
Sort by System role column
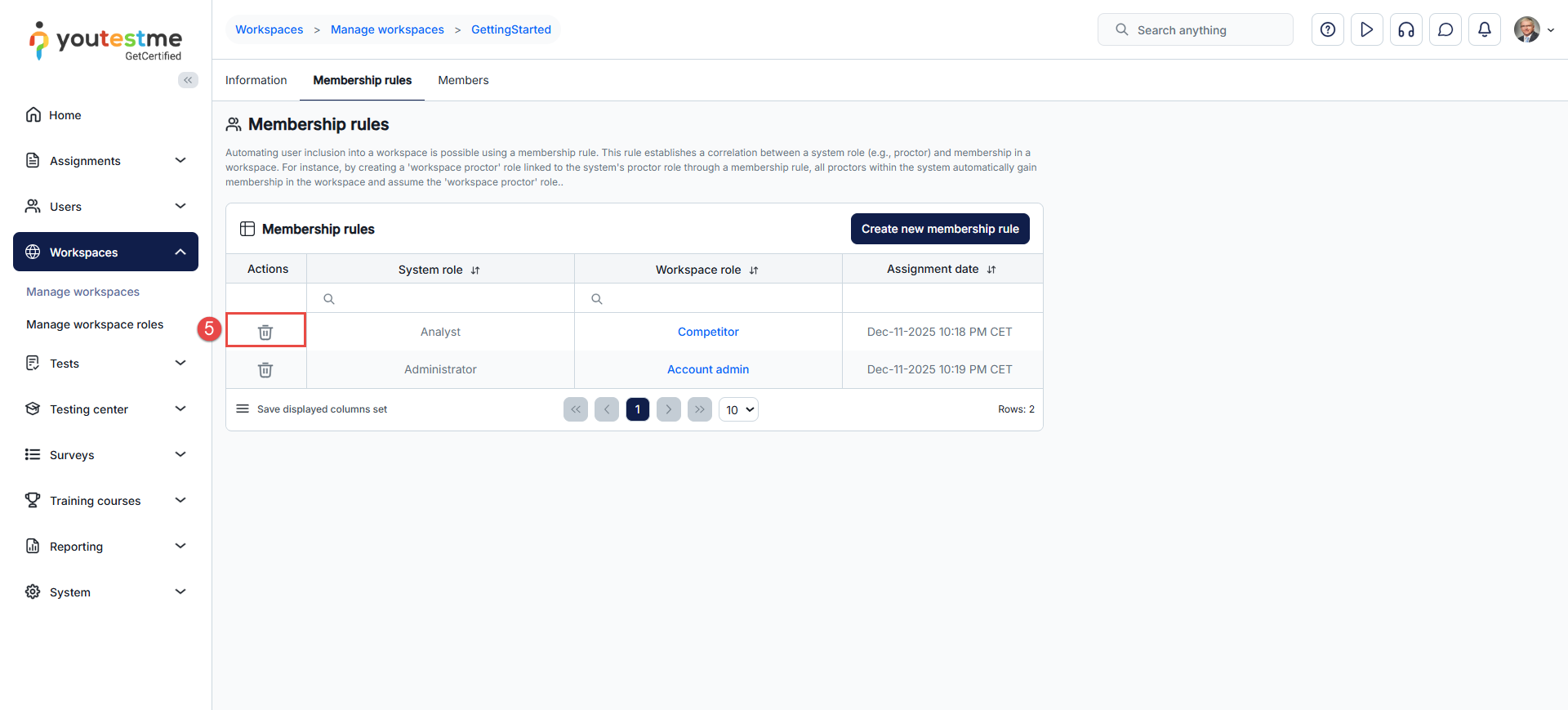[475, 270]
